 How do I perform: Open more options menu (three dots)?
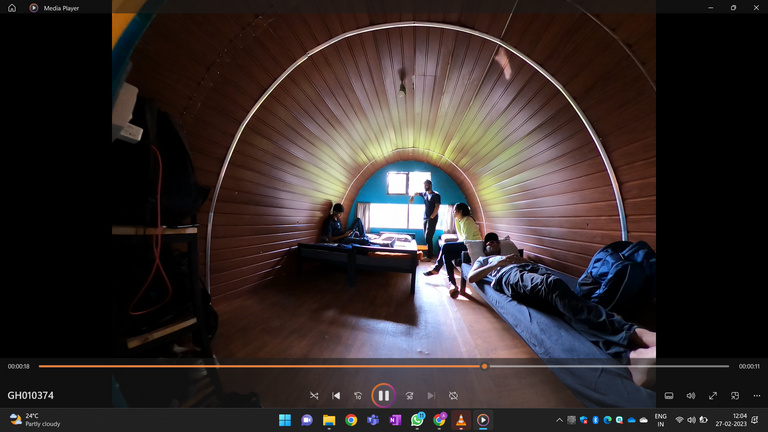(x=757, y=396)
